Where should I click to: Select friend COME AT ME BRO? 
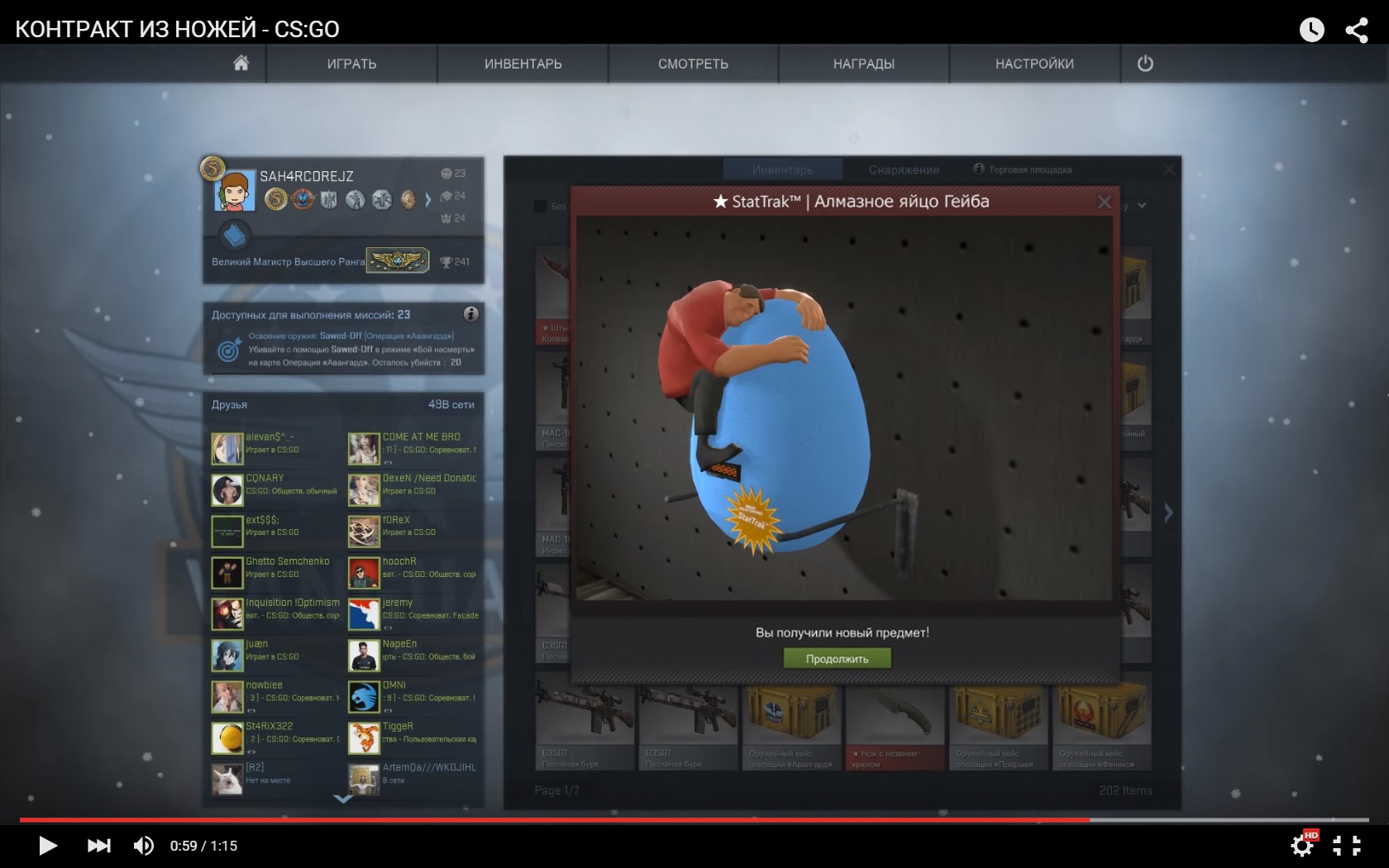coord(413,448)
